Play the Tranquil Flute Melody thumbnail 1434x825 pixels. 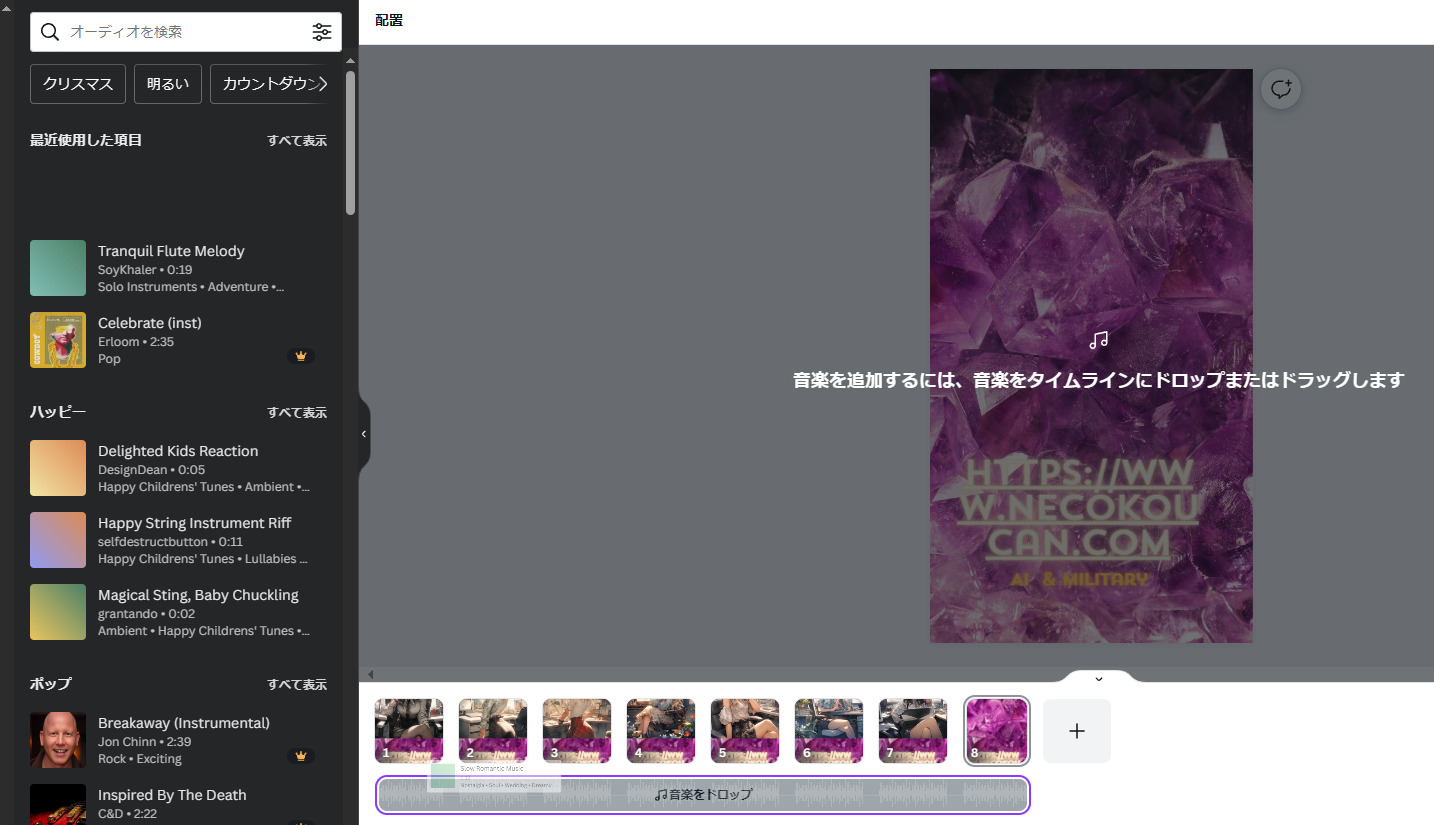point(58,268)
